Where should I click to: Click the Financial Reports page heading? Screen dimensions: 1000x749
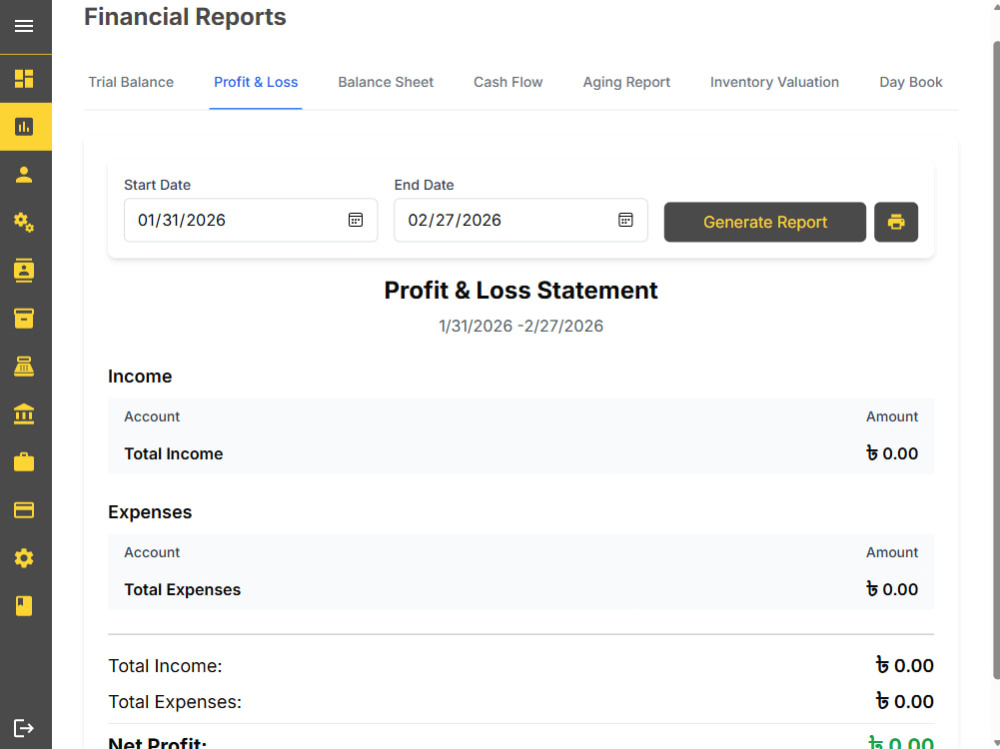[185, 17]
